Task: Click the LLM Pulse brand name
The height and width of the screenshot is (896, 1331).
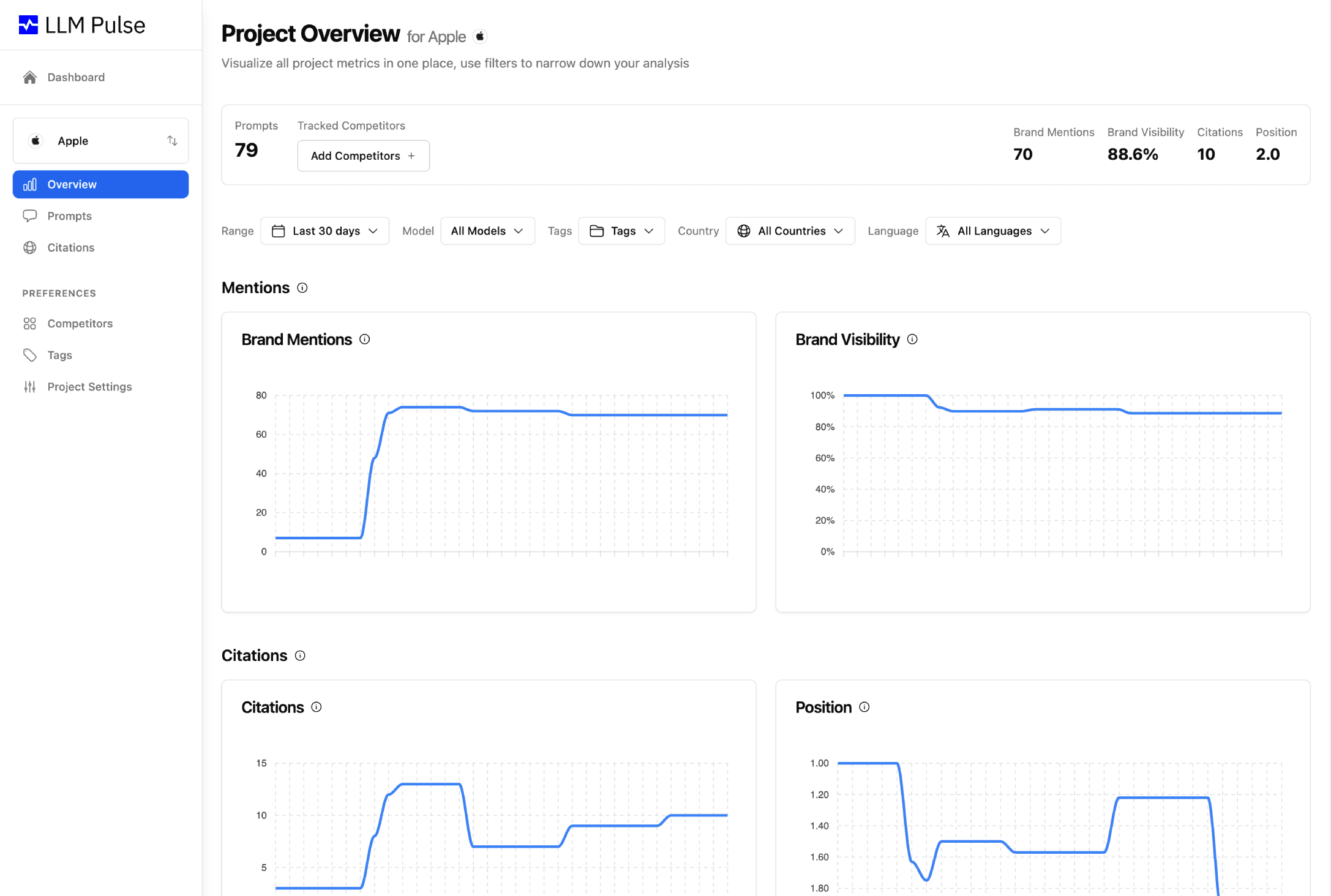Action: click(x=95, y=25)
